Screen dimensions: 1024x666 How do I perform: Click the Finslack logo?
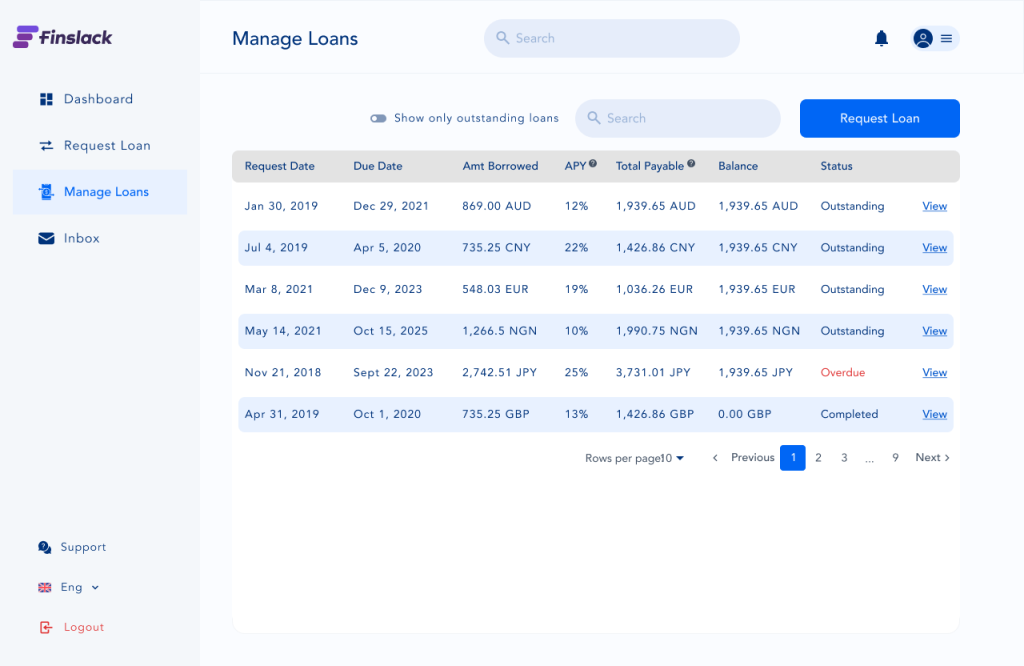tap(62, 36)
